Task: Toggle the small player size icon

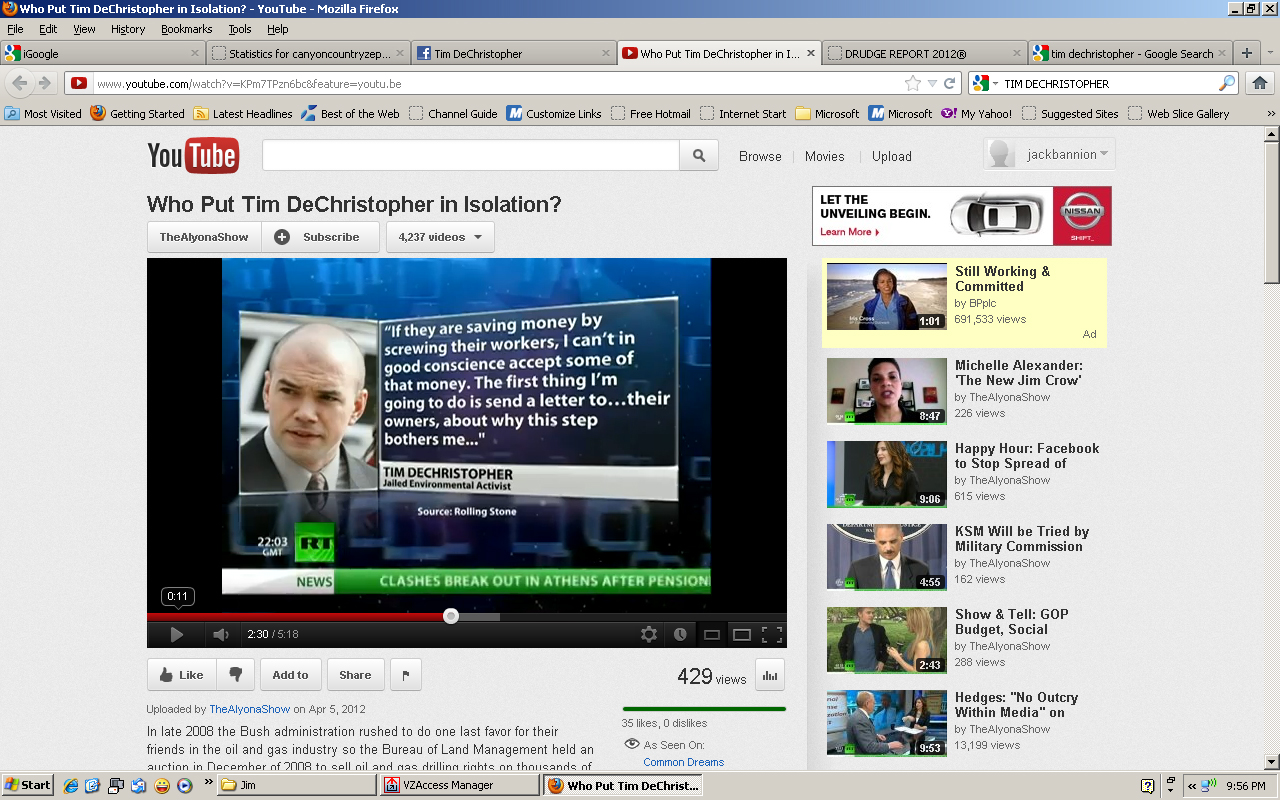Action: (711, 634)
